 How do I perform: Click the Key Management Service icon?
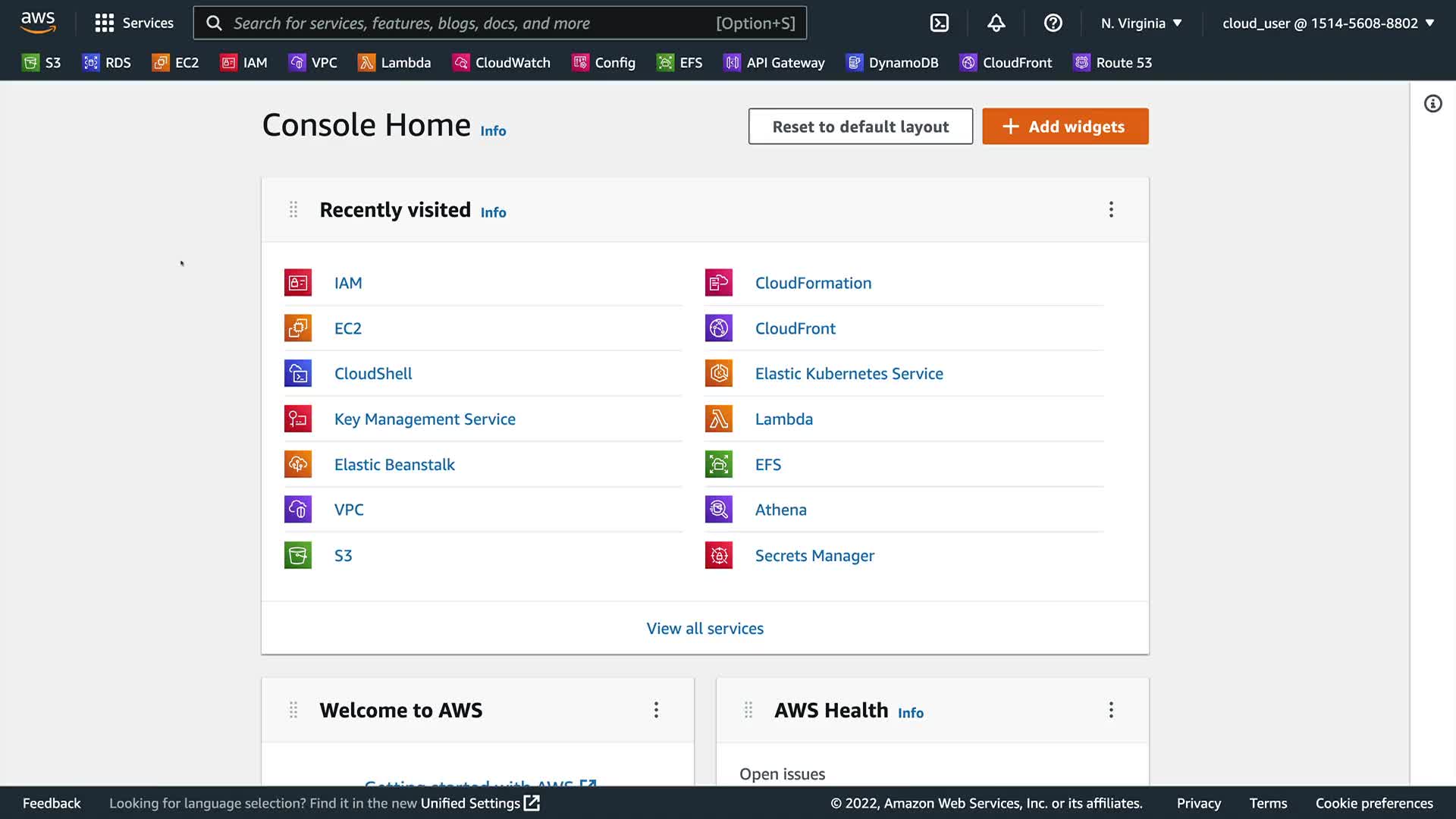(x=297, y=419)
